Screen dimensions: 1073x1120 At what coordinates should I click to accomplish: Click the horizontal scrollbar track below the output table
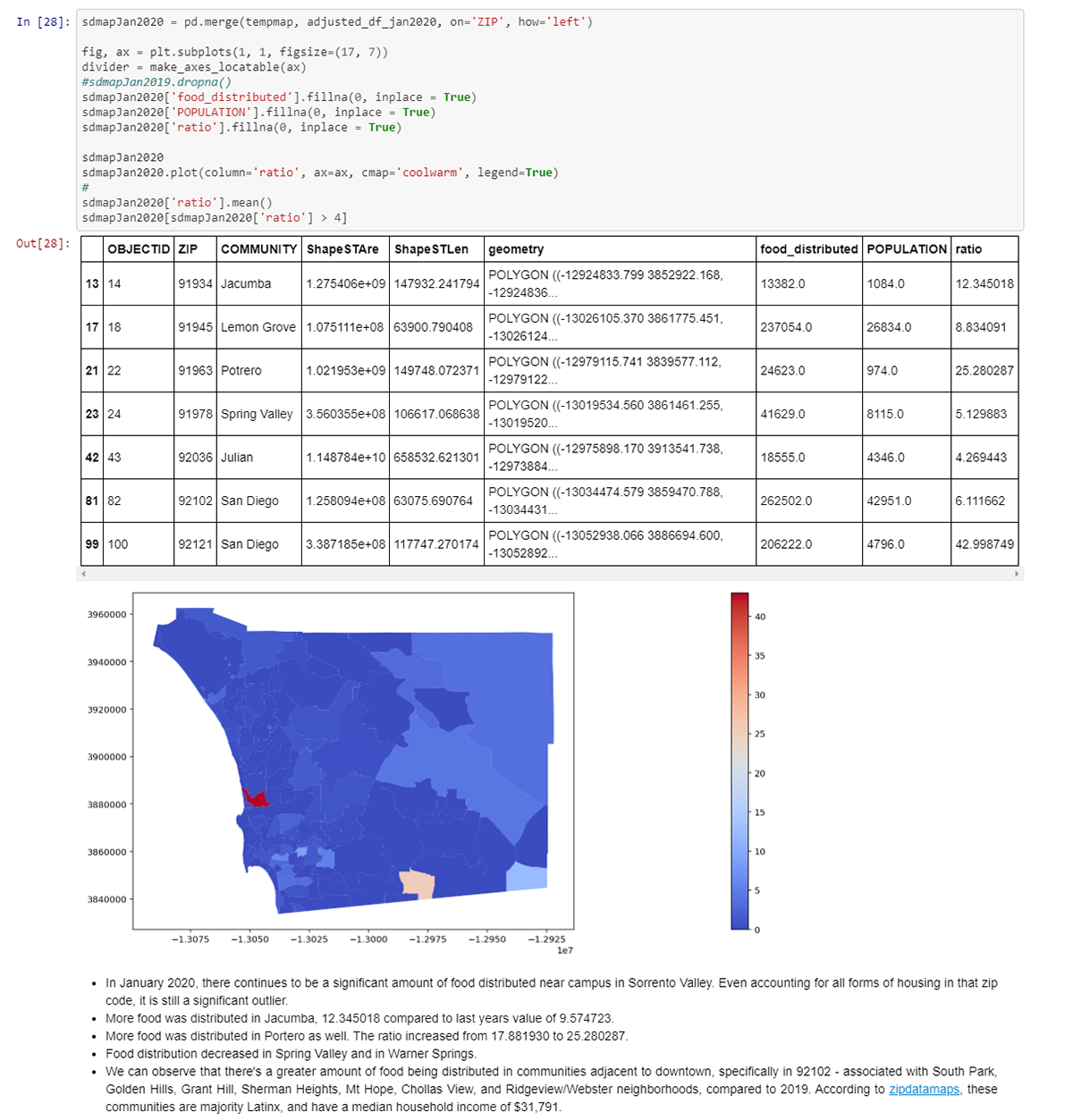tap(550, 574)
